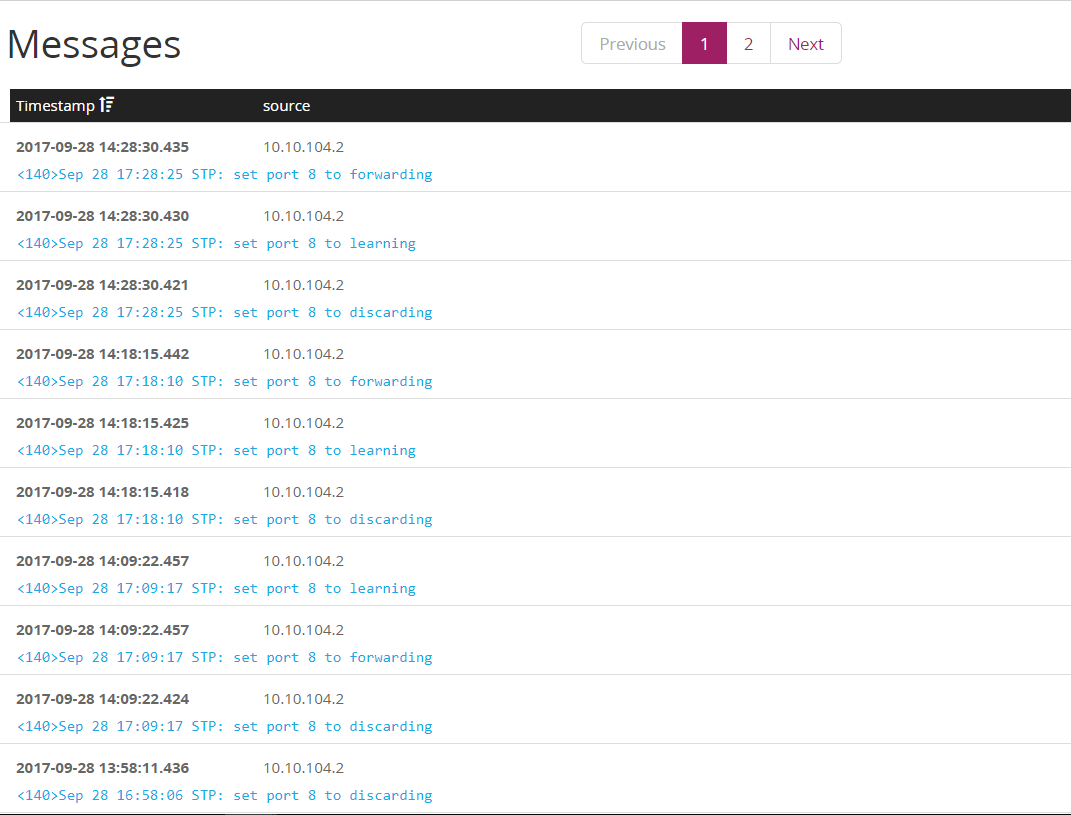Open message 17:28:25 port 8 to learning
This screenshot has width=1071, height=815.
click(217, 244)
